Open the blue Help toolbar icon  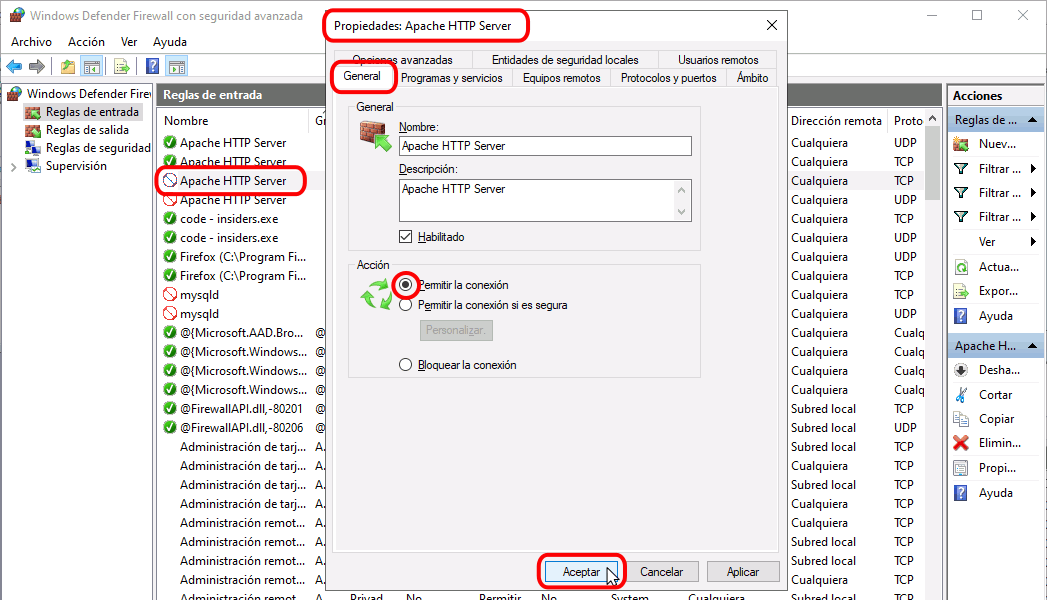tap(152, 66)
